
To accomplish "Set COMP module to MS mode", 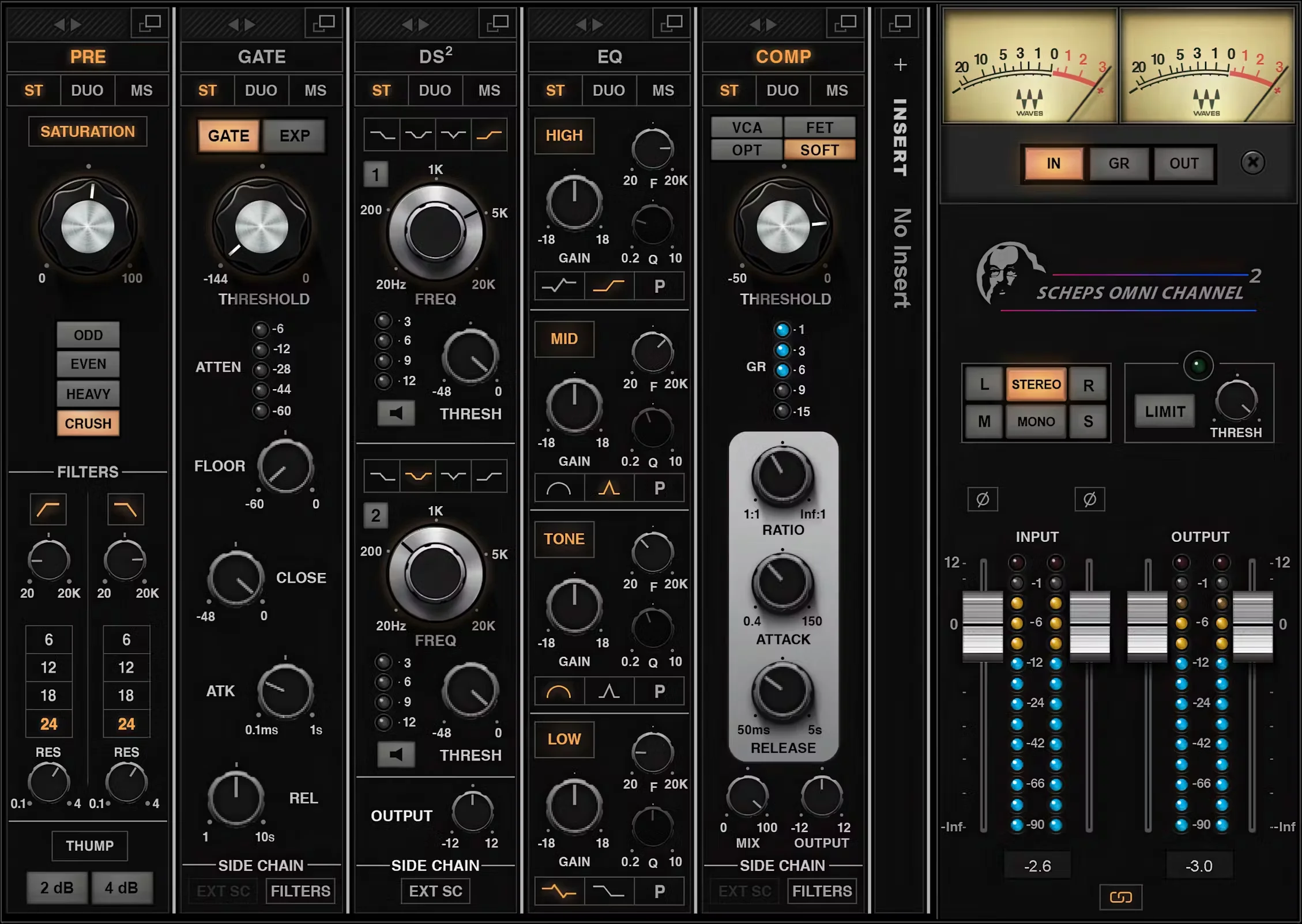I will coord(837,90).
